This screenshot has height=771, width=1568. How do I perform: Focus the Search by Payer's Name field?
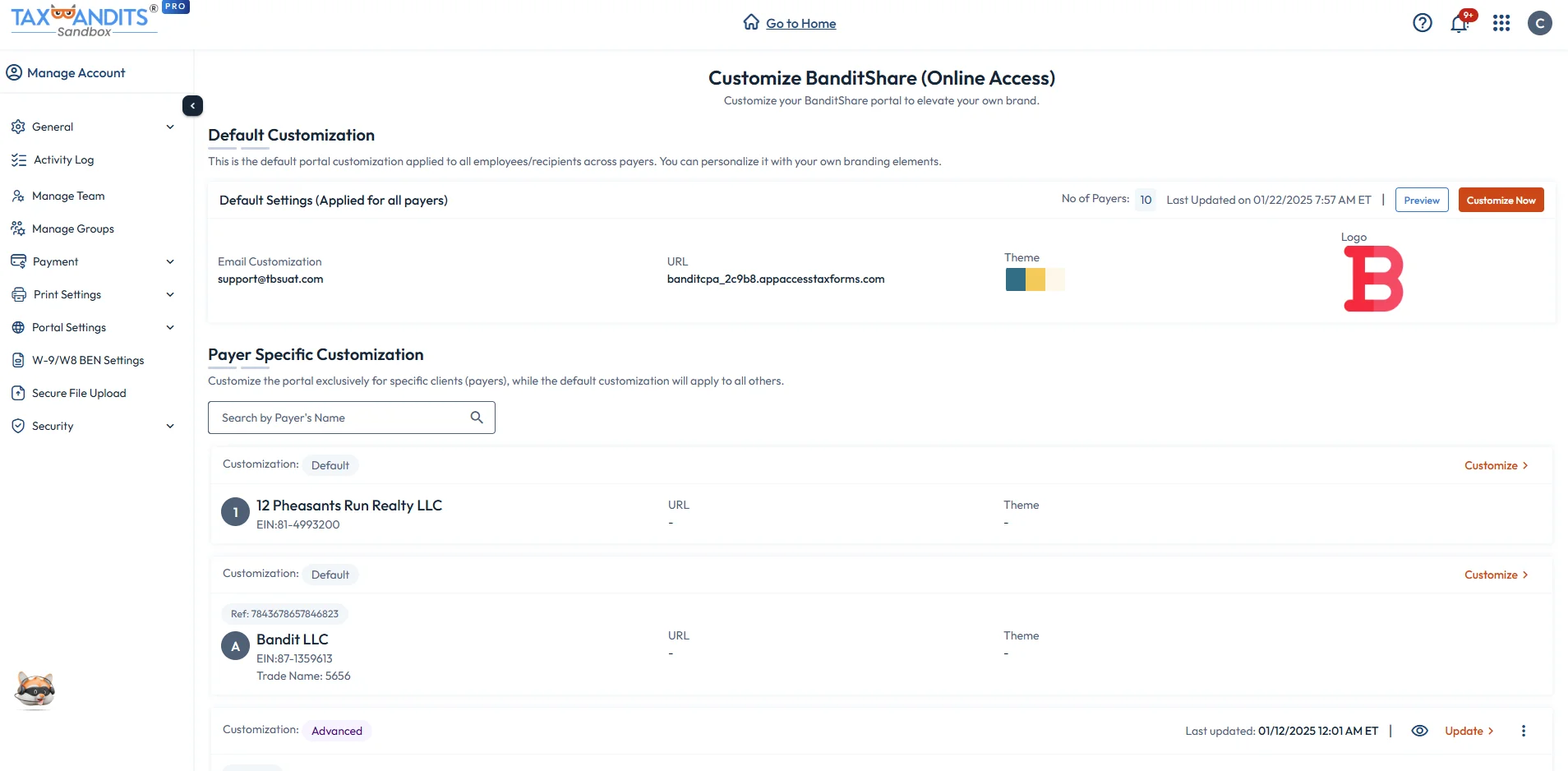click(352, 418)
